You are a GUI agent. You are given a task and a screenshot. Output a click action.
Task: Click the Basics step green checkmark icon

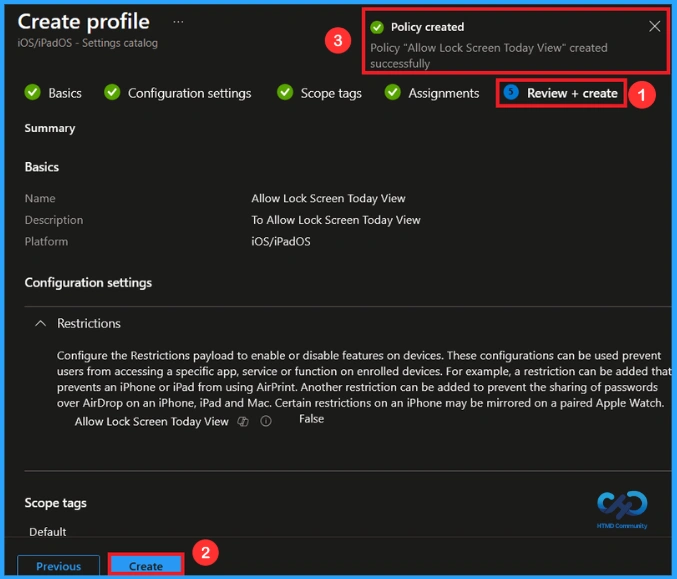point(32,92)
